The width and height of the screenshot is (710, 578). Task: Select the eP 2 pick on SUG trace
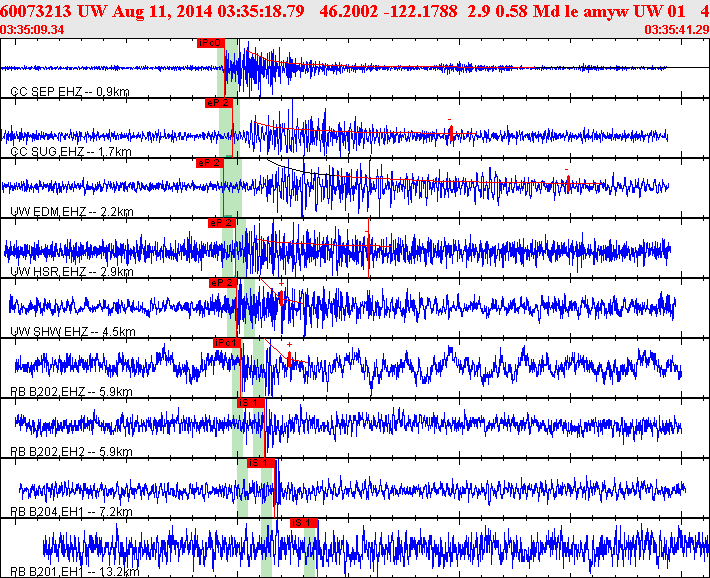pyautogui.click(x=218, y=103)
